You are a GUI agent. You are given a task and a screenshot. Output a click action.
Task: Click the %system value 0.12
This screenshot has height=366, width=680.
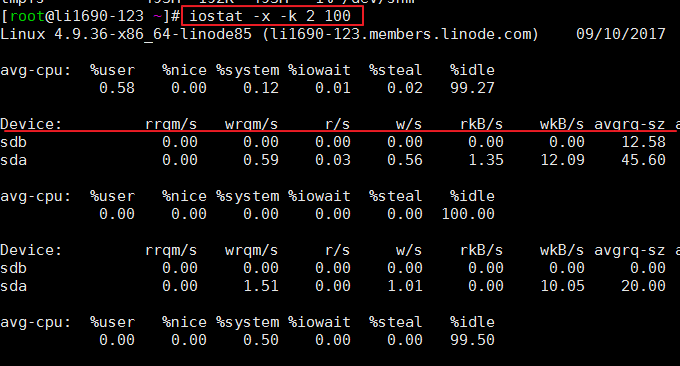click(261, 88)
